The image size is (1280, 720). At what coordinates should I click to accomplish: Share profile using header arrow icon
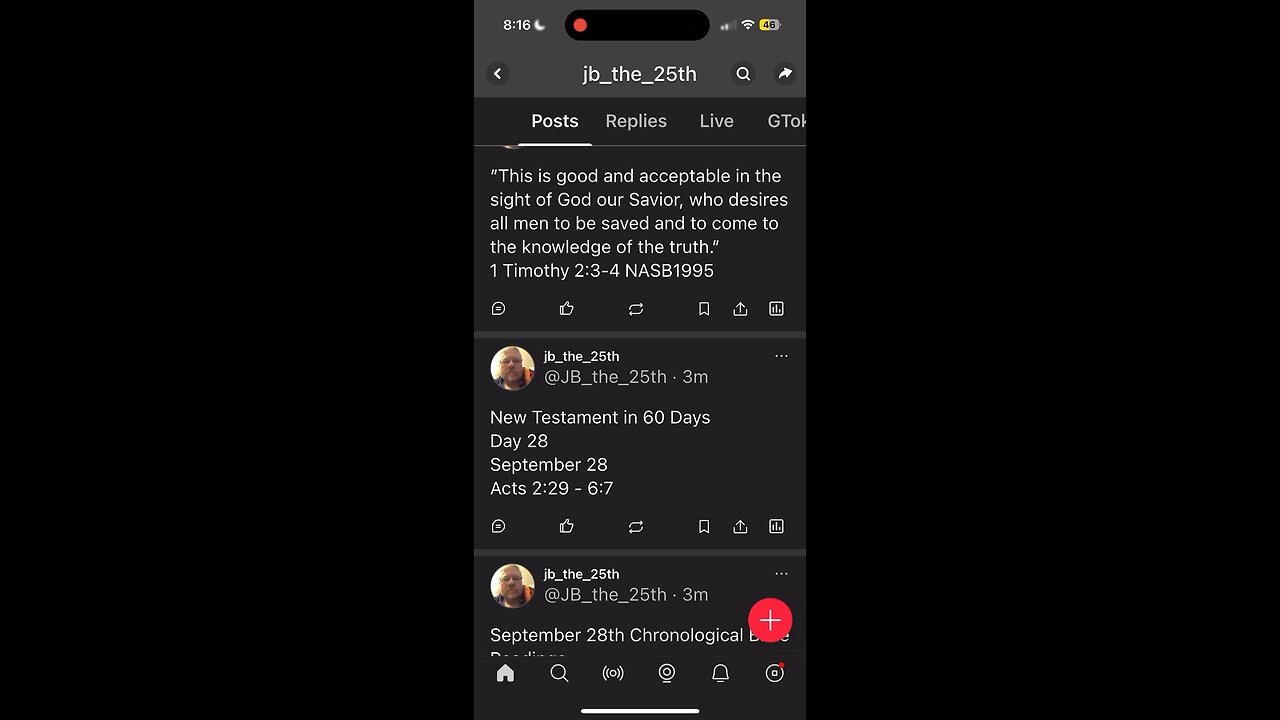pos(785,74)
